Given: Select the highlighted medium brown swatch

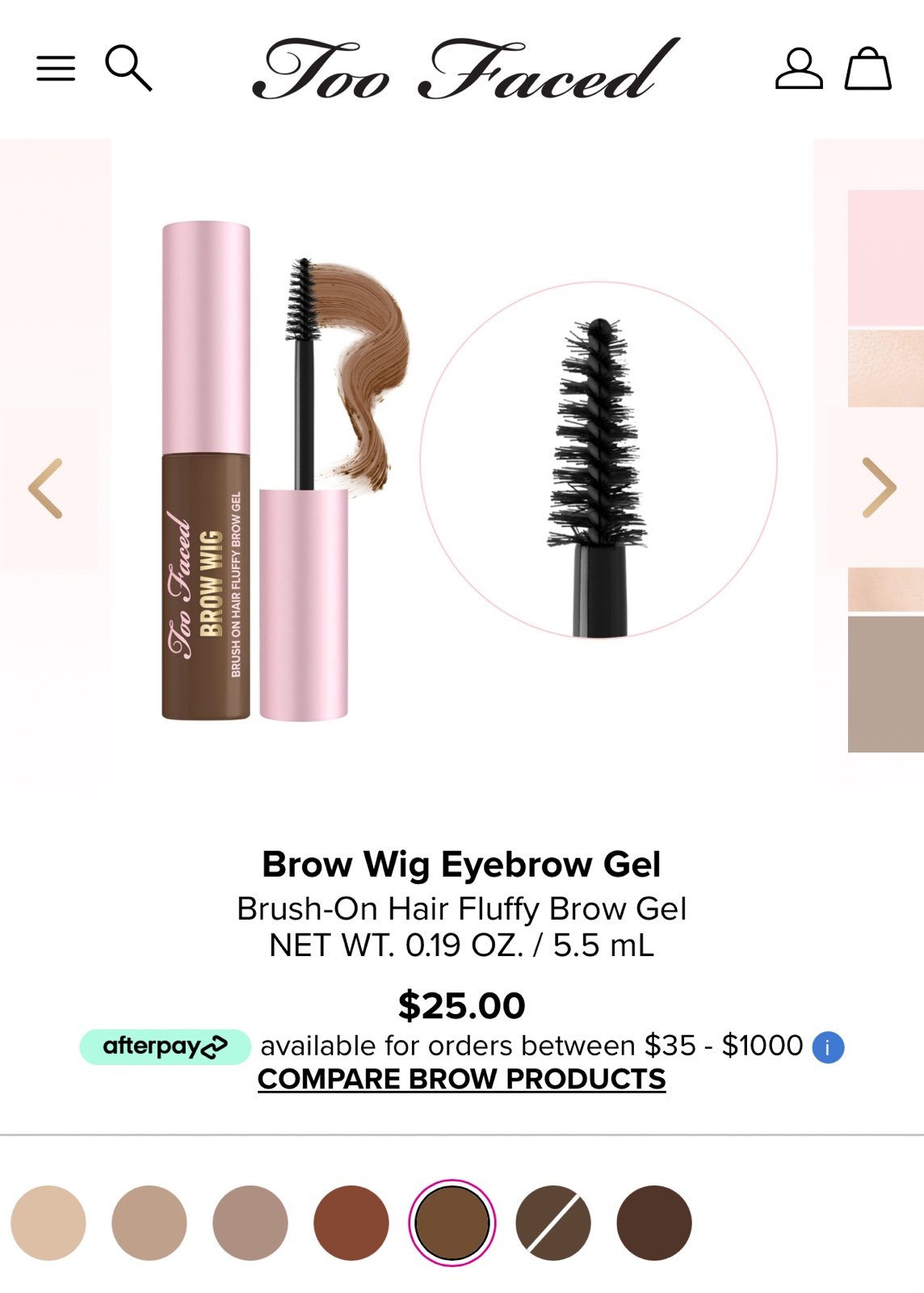Looking at the screenshot, I should (452, 1223).
